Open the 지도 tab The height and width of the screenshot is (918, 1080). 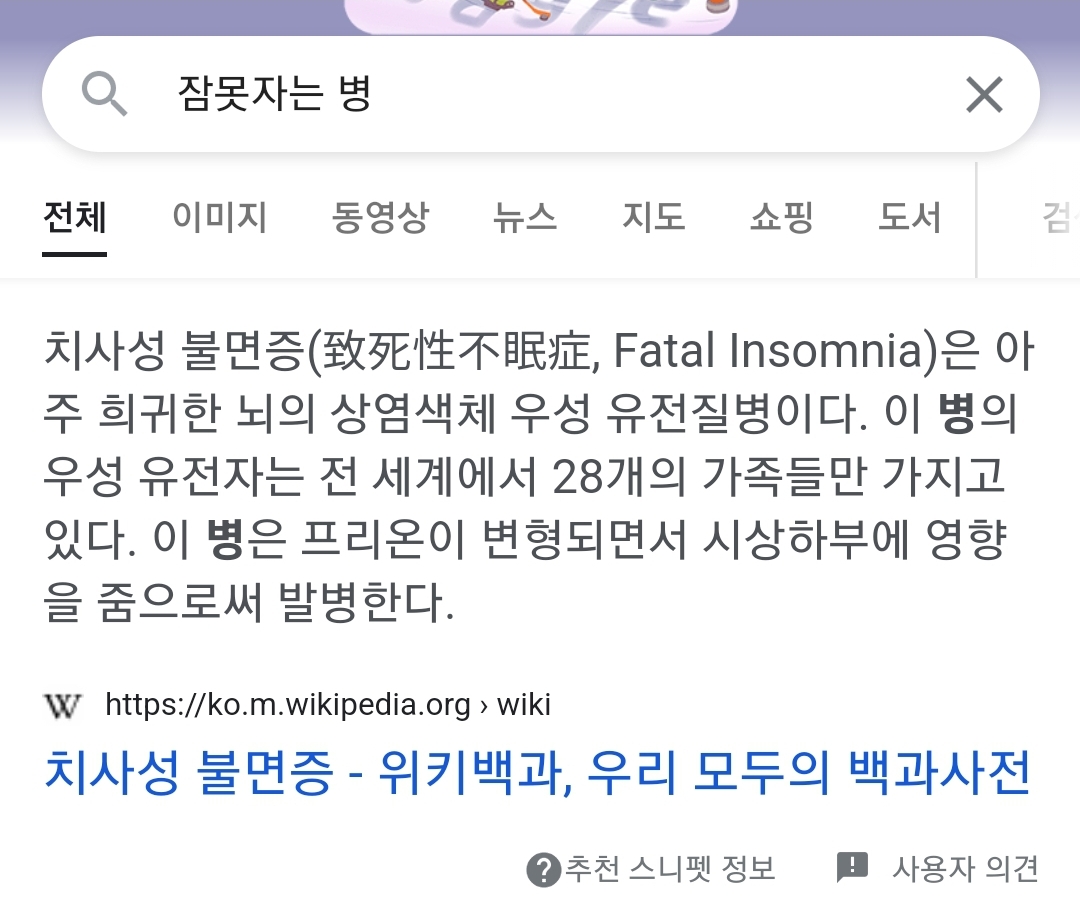tap(653, 218)
